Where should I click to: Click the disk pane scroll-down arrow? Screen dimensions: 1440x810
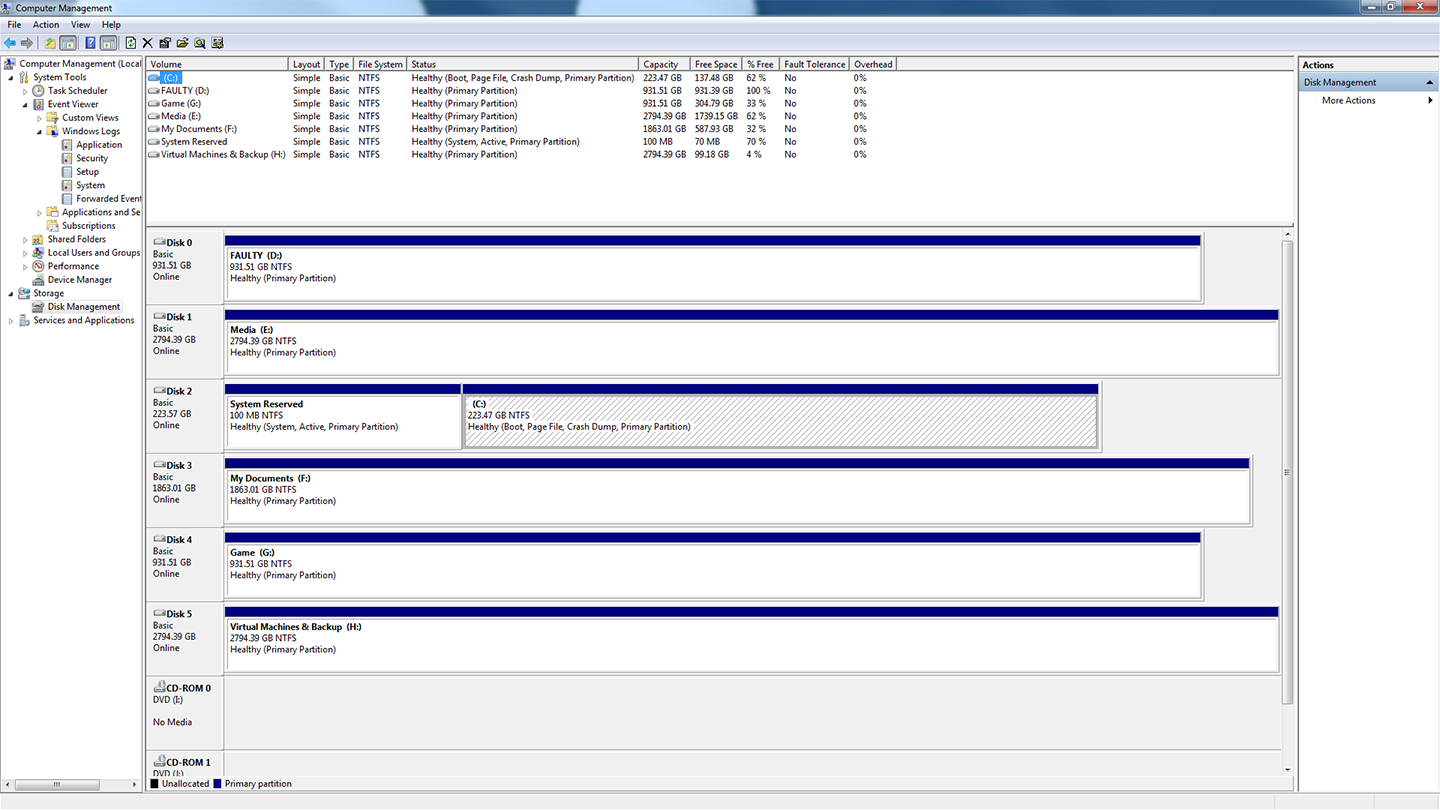1288,770
